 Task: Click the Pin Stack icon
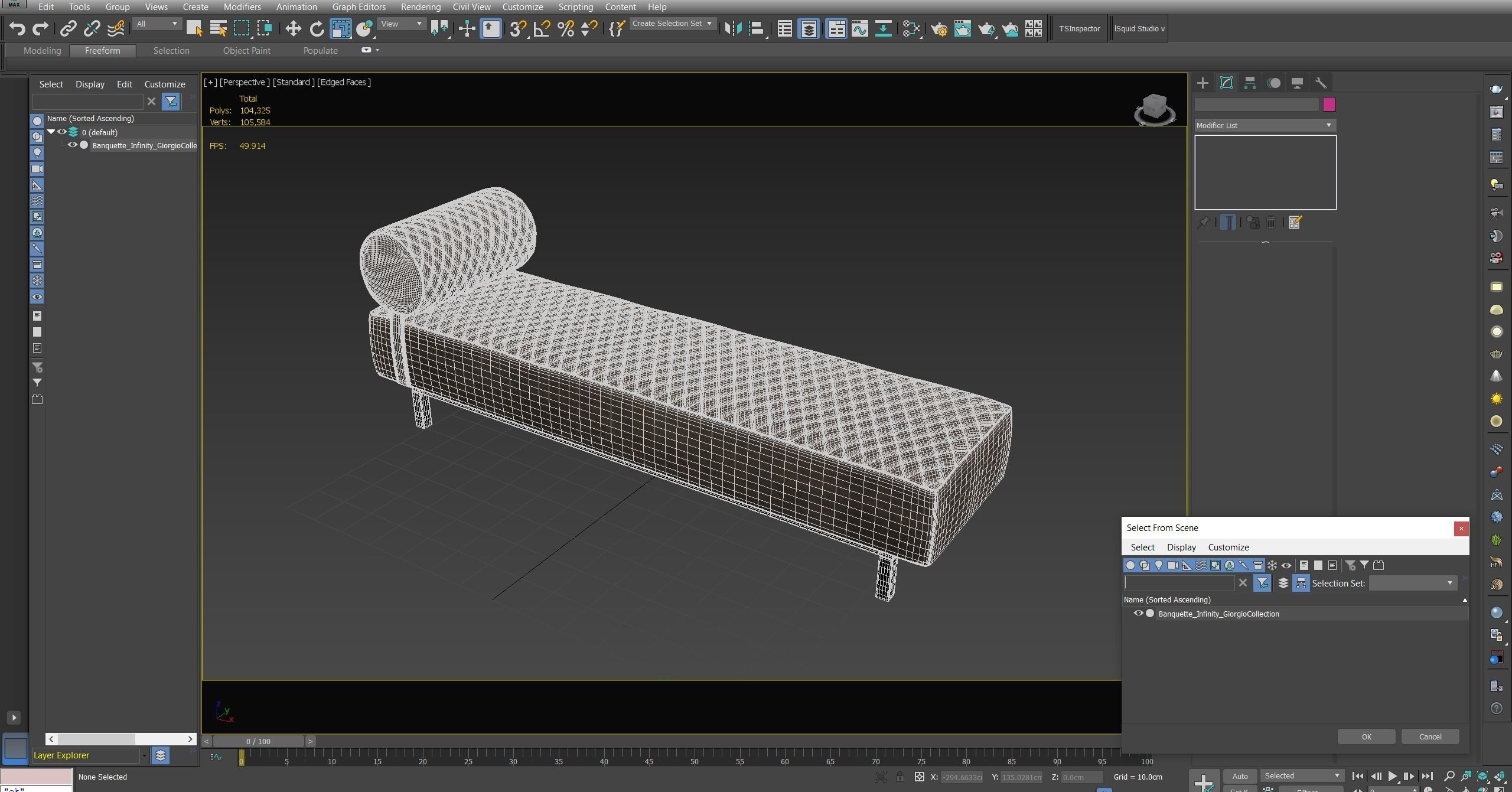1203,223
